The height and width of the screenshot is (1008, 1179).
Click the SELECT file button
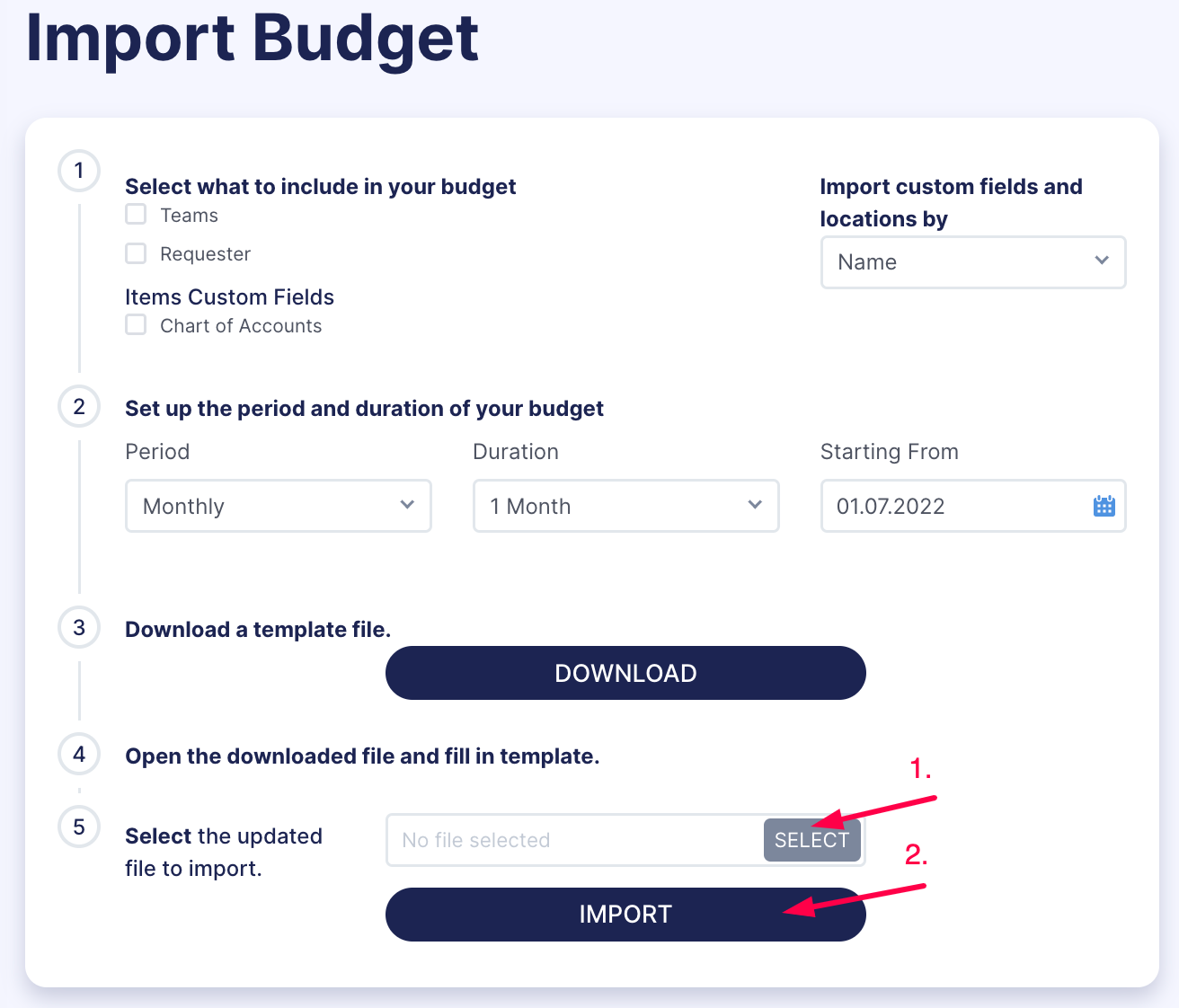811,840
